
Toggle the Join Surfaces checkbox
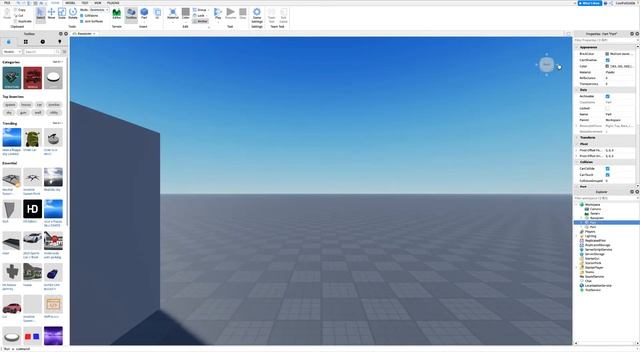coord(82,21)
